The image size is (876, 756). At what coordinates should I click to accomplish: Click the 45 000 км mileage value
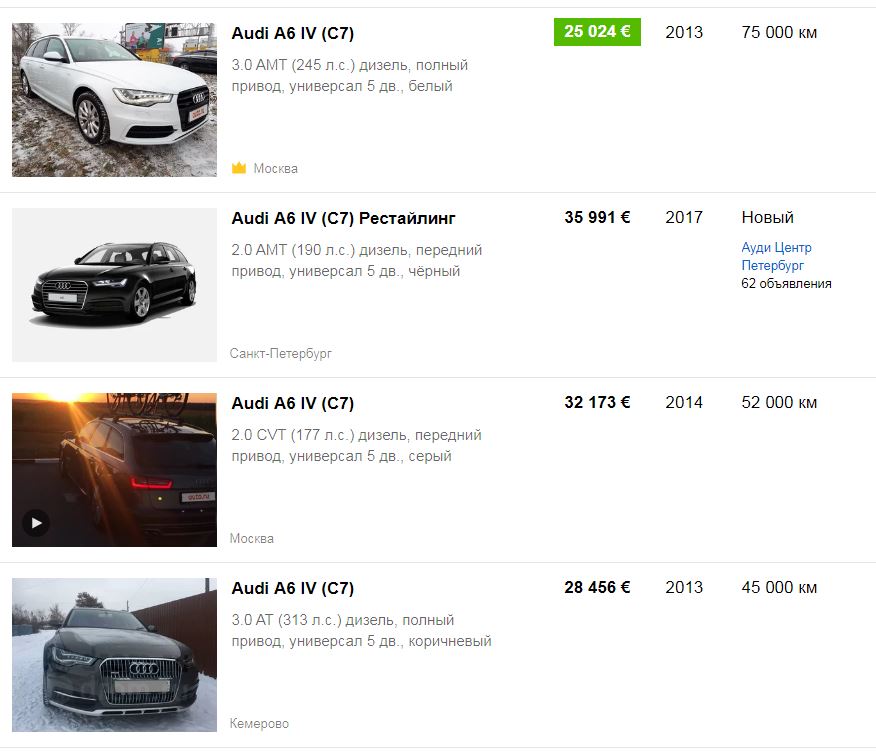coord(779,587)
